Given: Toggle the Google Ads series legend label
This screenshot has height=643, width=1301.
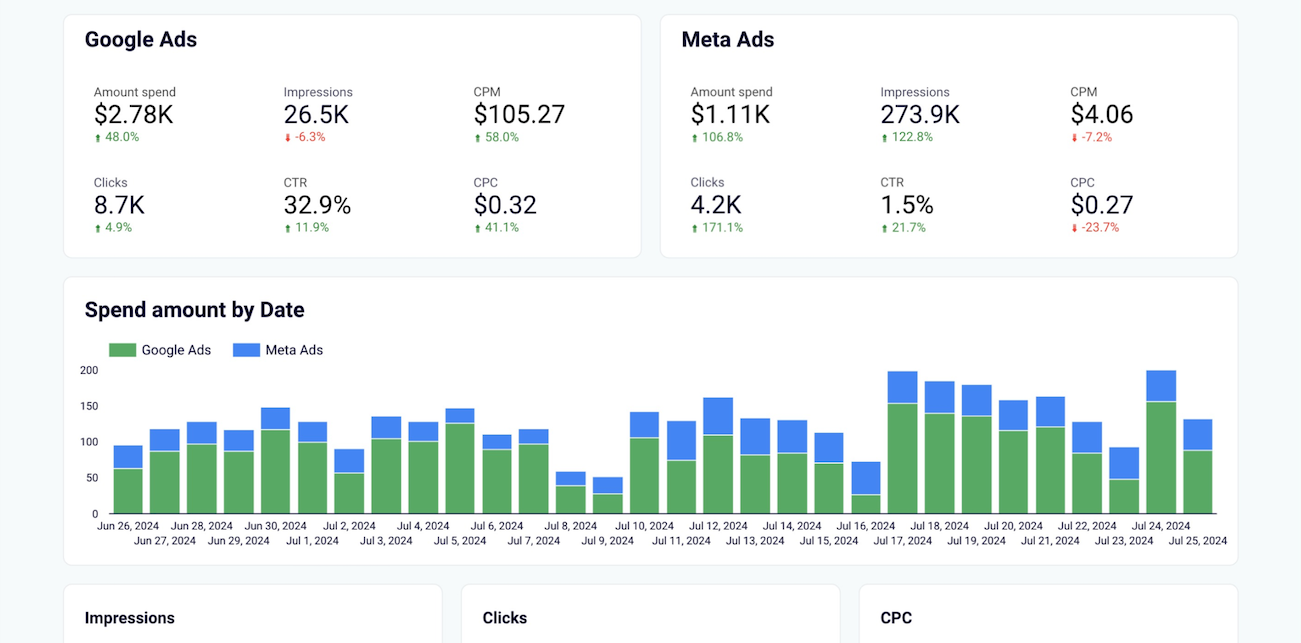Looking at the screenshot, I should 176,350.
